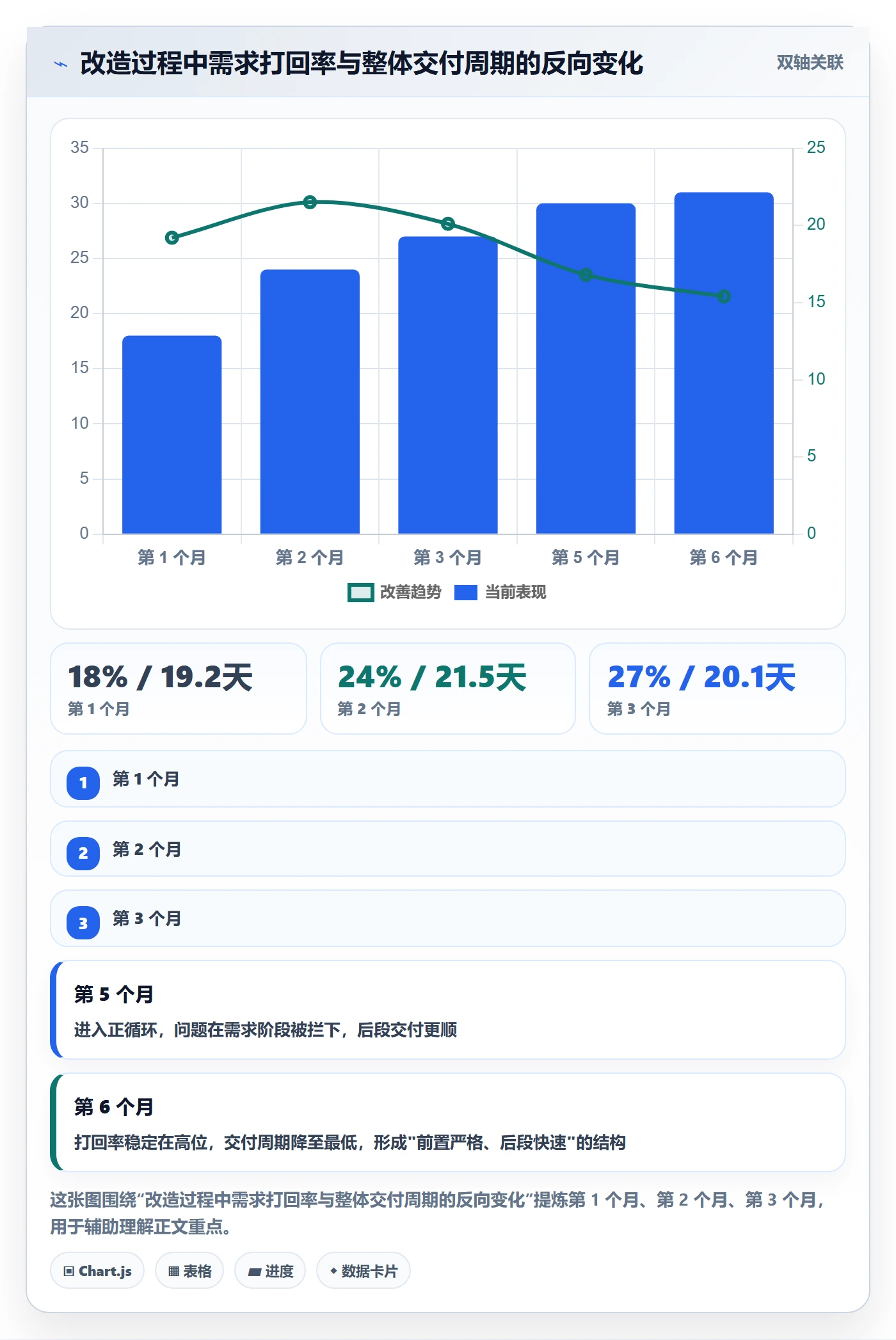
Task: Click the line point above 第 1 个月
Action: pos(172,237)
